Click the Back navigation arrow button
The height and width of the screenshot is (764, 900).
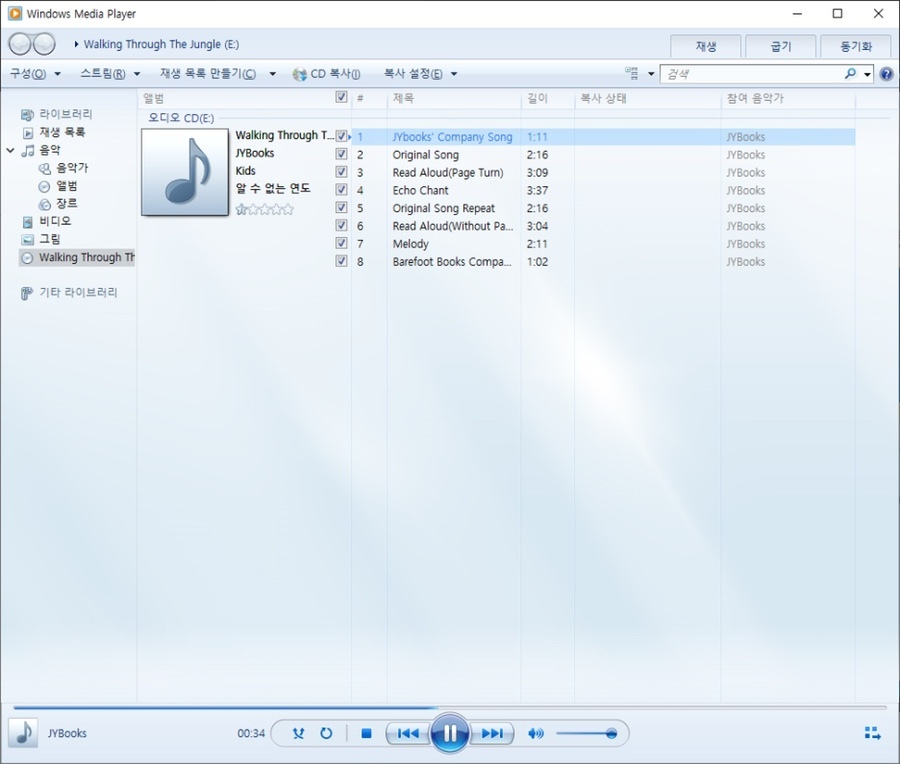click(20, 44)
